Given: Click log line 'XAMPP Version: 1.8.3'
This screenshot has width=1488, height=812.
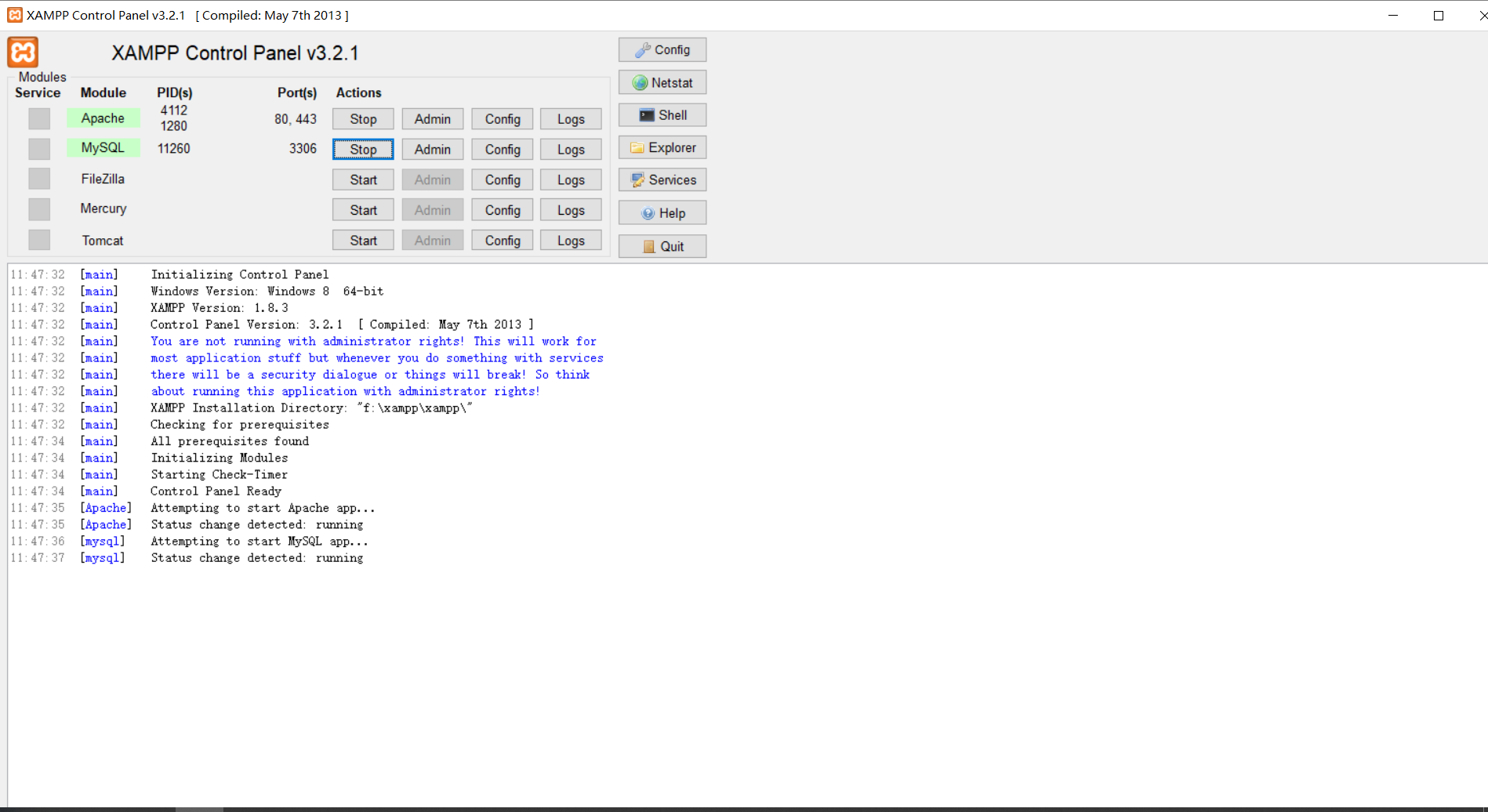Looking at the screenshot, I should pos(219,308).
